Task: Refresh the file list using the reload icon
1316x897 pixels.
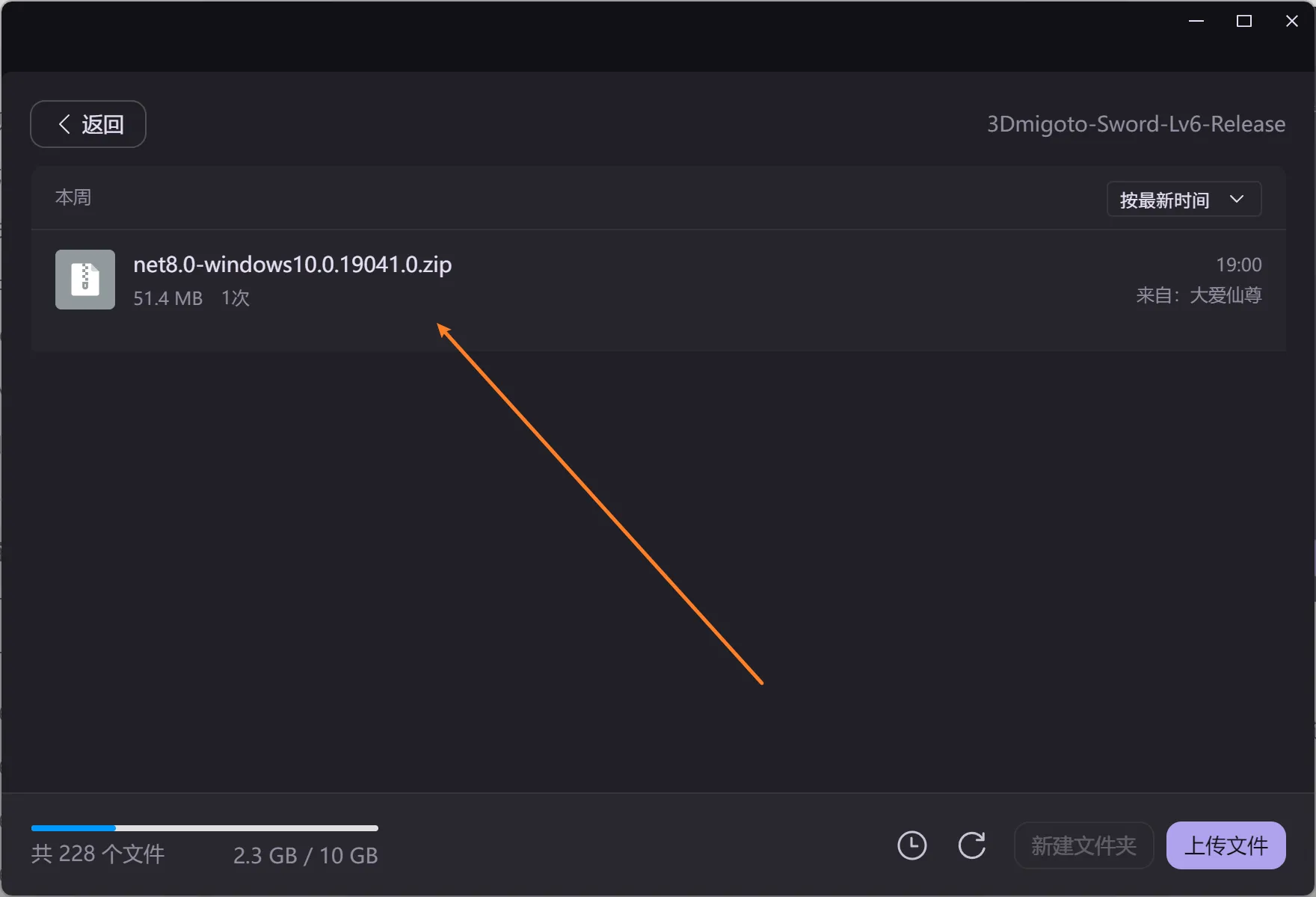Action: coord(971,845)
